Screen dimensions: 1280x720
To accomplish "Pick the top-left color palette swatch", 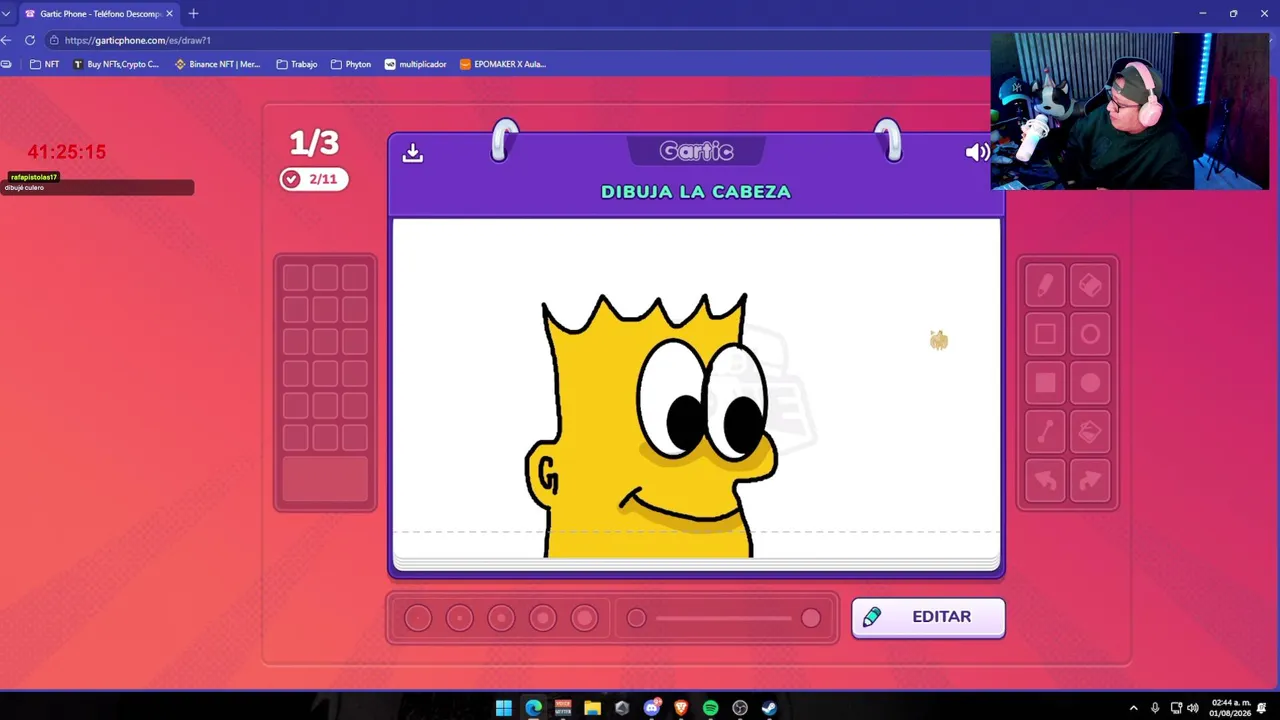I will tap(295, 278).
